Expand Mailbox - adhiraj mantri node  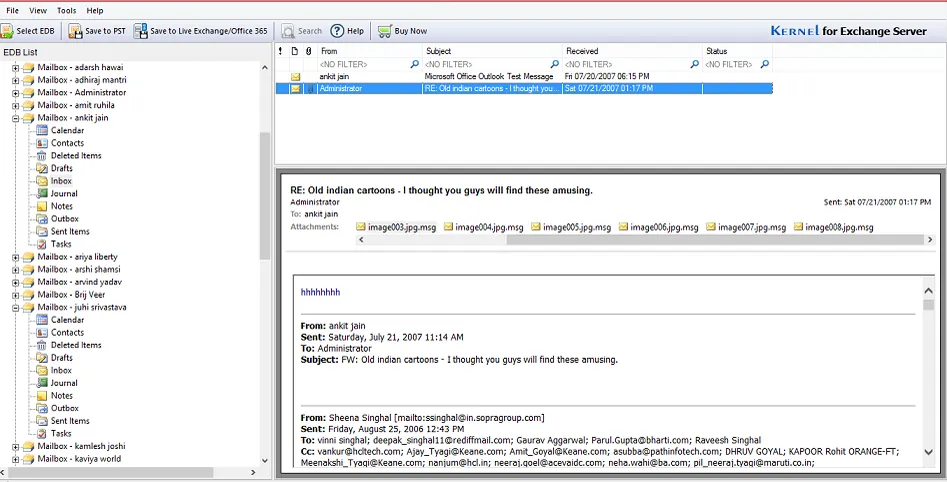coord(16,80)
